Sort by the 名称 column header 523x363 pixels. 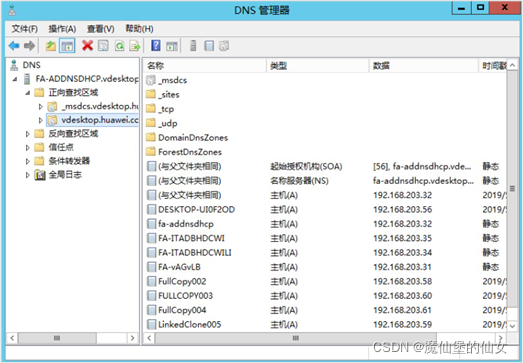(x=205, y=66)
